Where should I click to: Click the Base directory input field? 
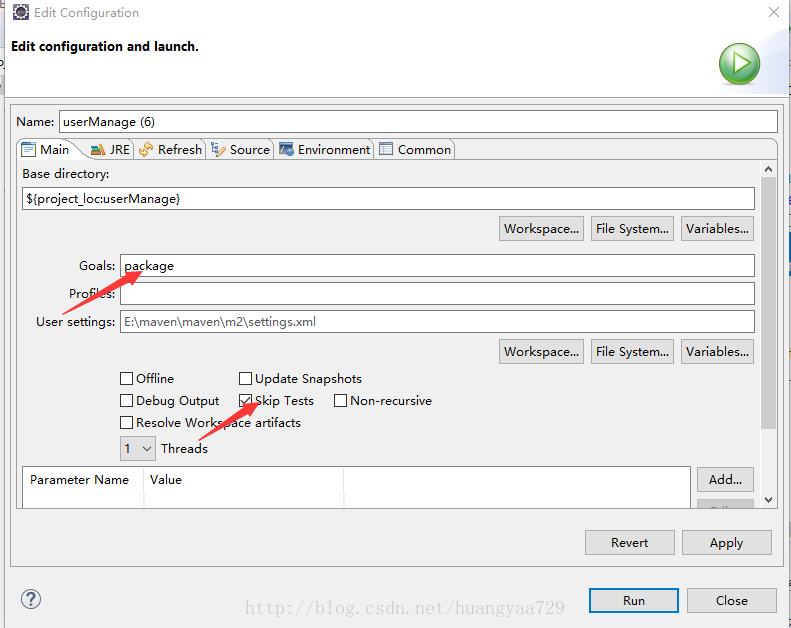tap(388, 199)
